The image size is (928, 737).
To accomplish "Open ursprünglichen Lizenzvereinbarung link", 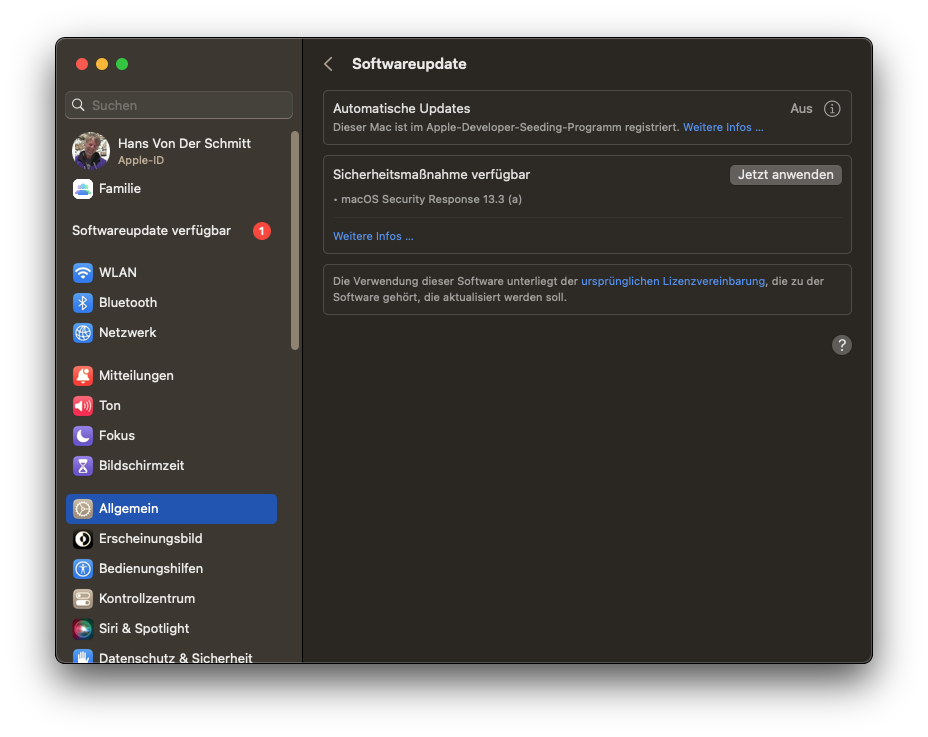I will (672, 282).
